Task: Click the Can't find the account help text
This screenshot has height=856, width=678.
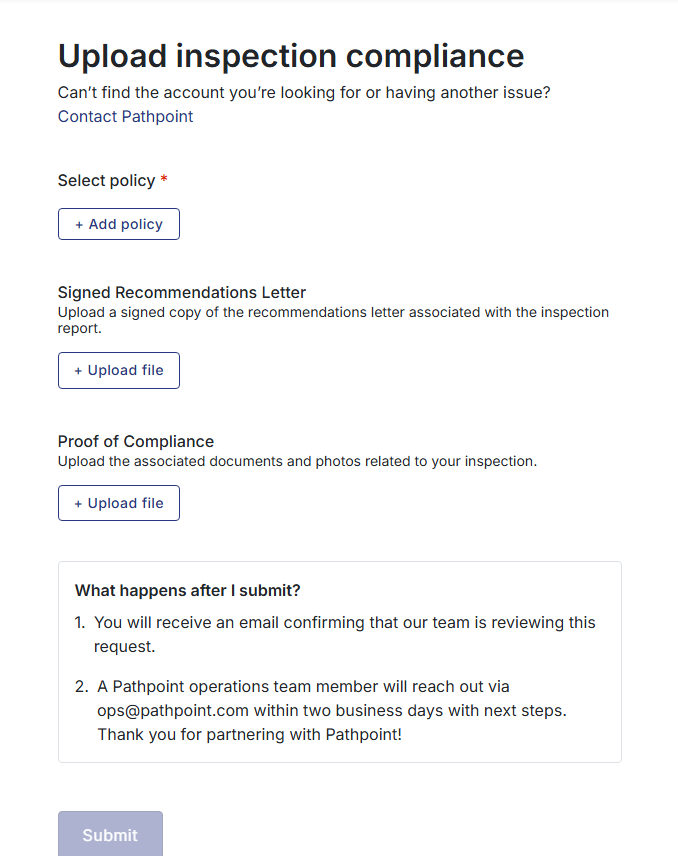Action: 304,93
